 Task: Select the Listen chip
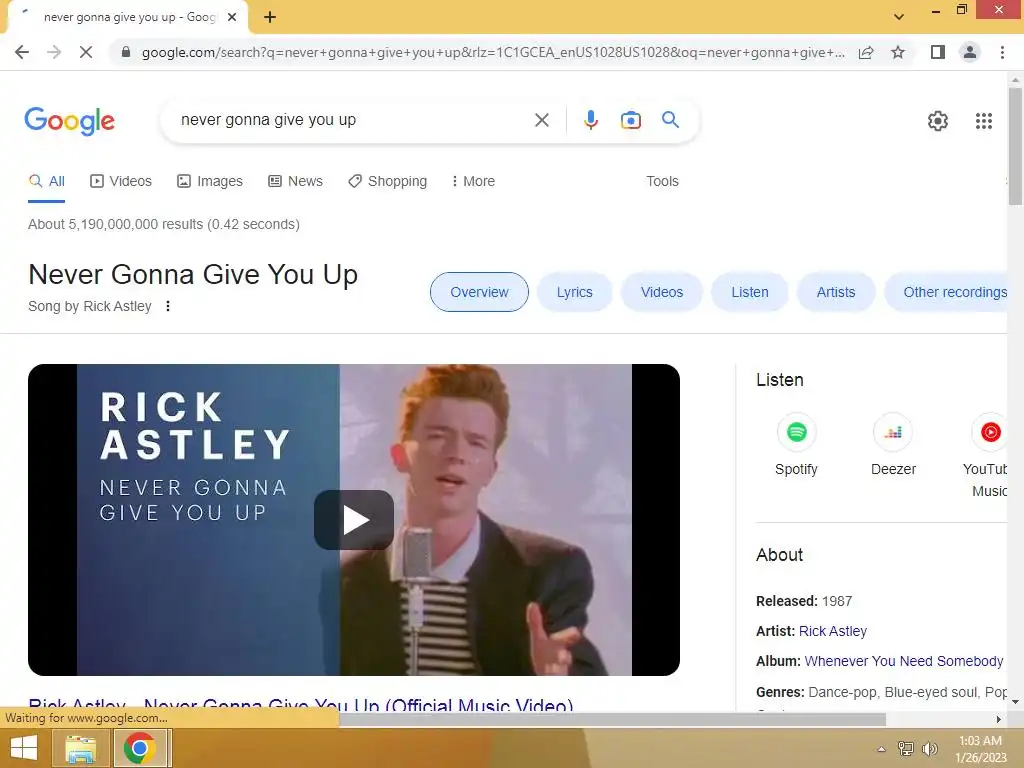click(x=750, y=292)
